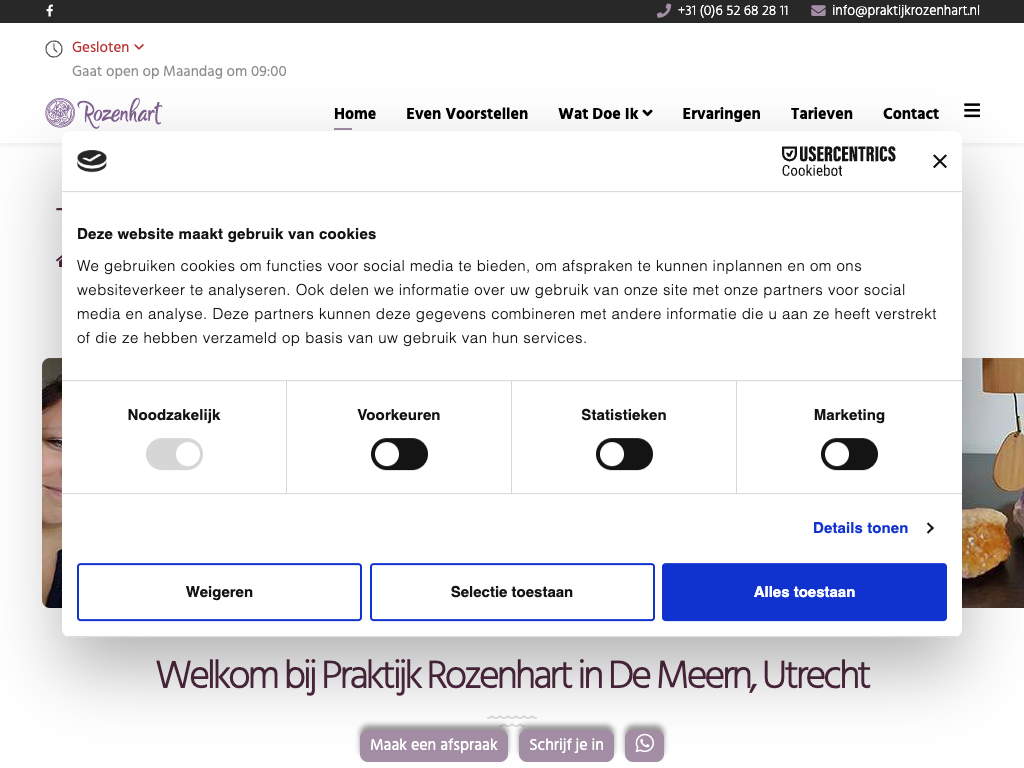Click the Alles toestaan button
Viewport: 1024px width, 768px height.
tap(805, 592)
